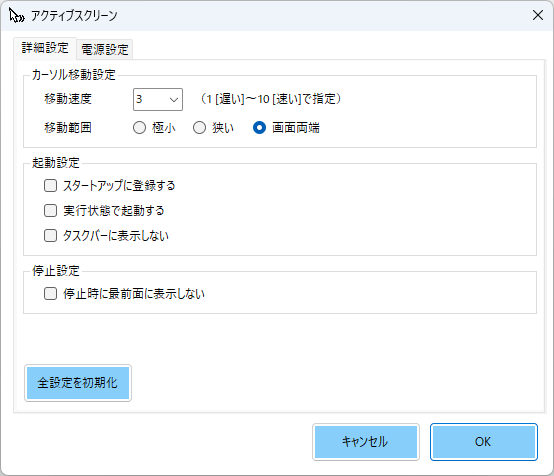The width and height of the screenshot is (554, 476).
Task: Open the 移動速度 dropdown list
Action: [x=158, y=99]
